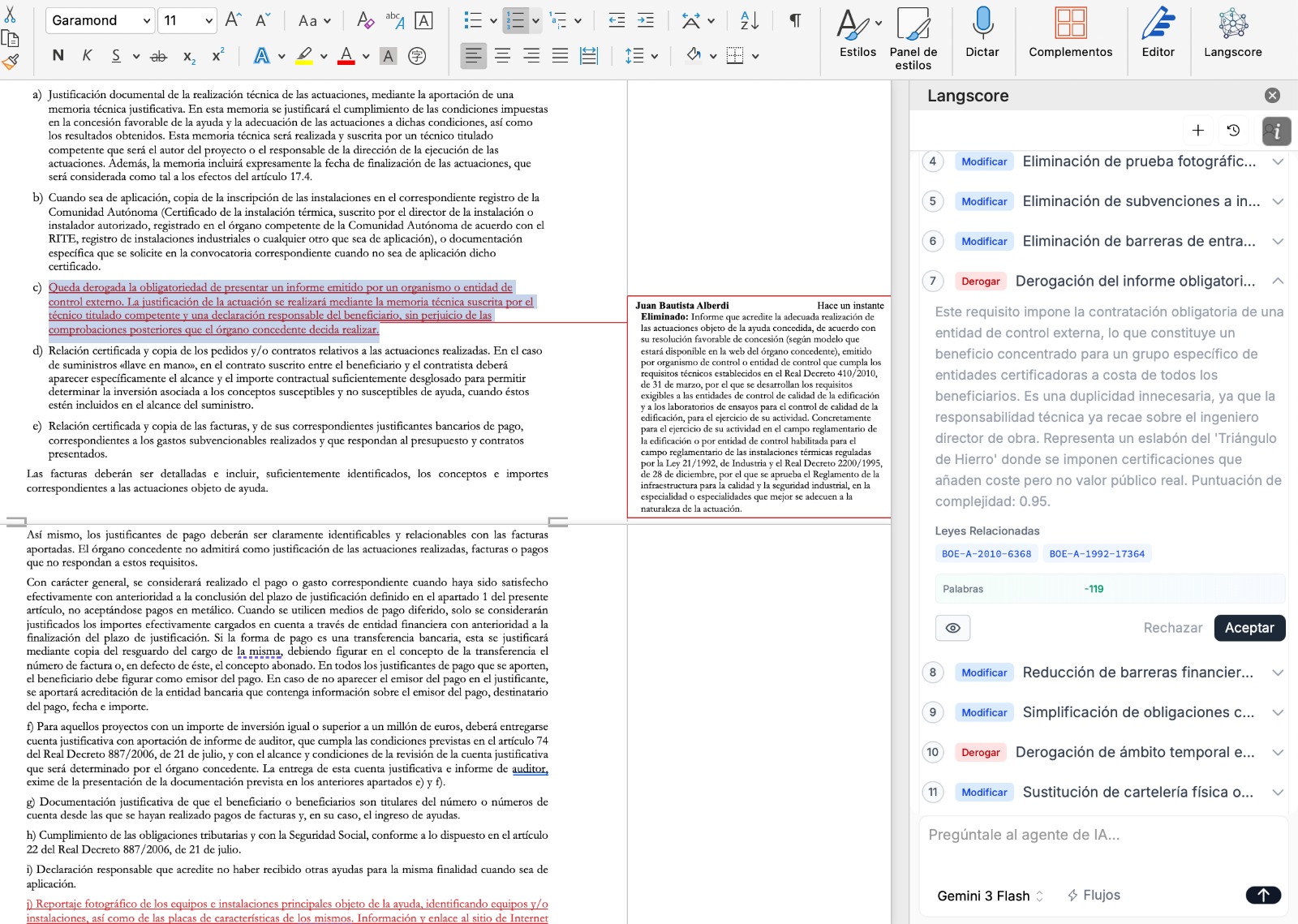This screenshot has width=1298, height=924.
Task: Select the Format Painter brush icon
Action: tap(11, 61)
